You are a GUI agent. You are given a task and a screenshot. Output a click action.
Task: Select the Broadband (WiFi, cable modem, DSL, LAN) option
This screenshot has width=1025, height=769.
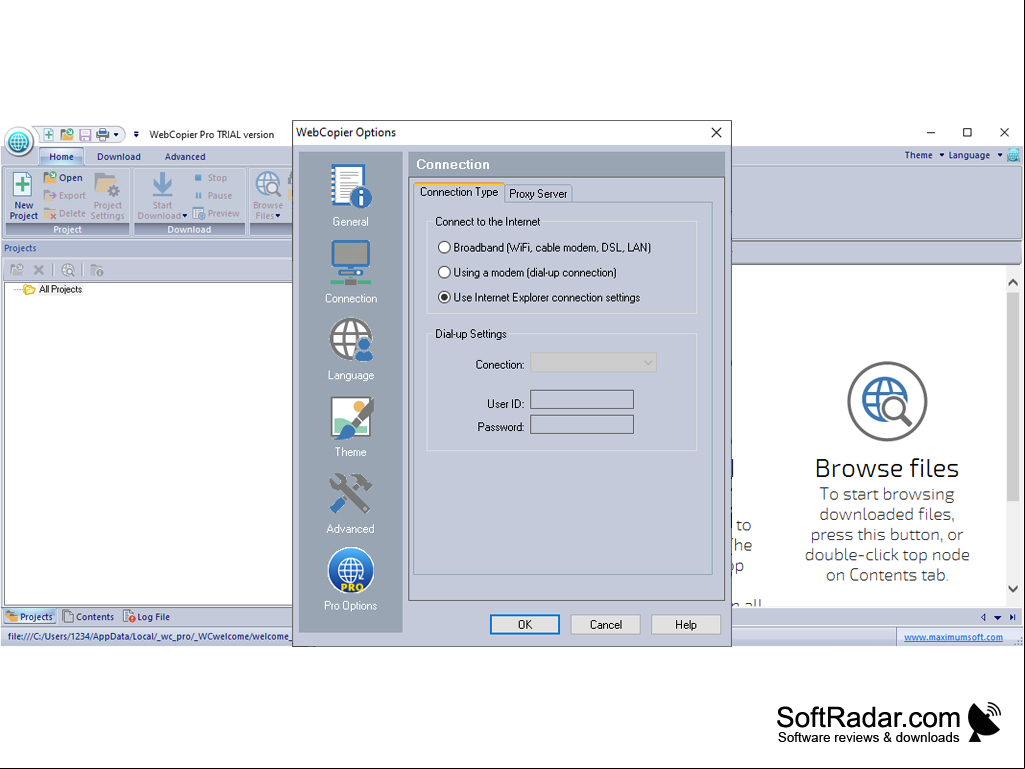545,247
